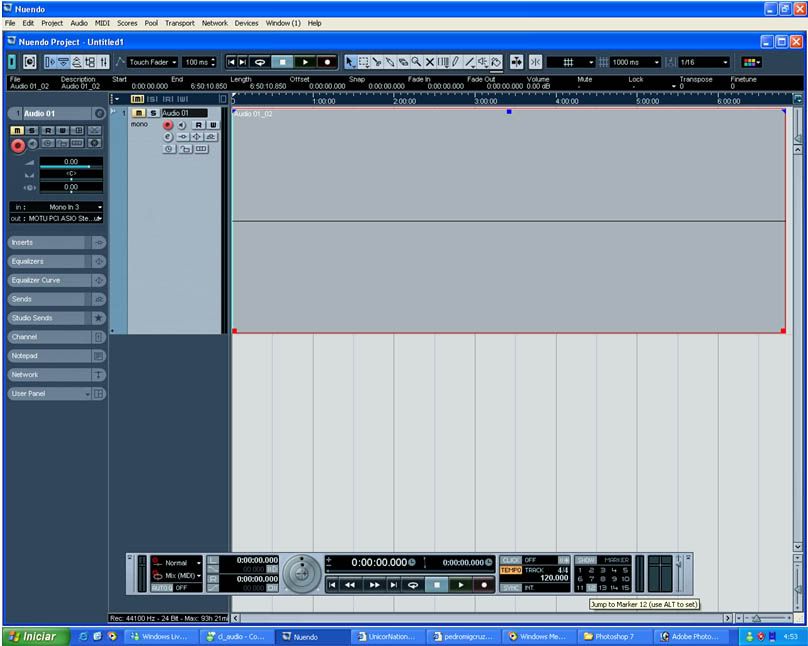
Task: Toggle Autoscroll button in toolbar
Action: point(516,62)
